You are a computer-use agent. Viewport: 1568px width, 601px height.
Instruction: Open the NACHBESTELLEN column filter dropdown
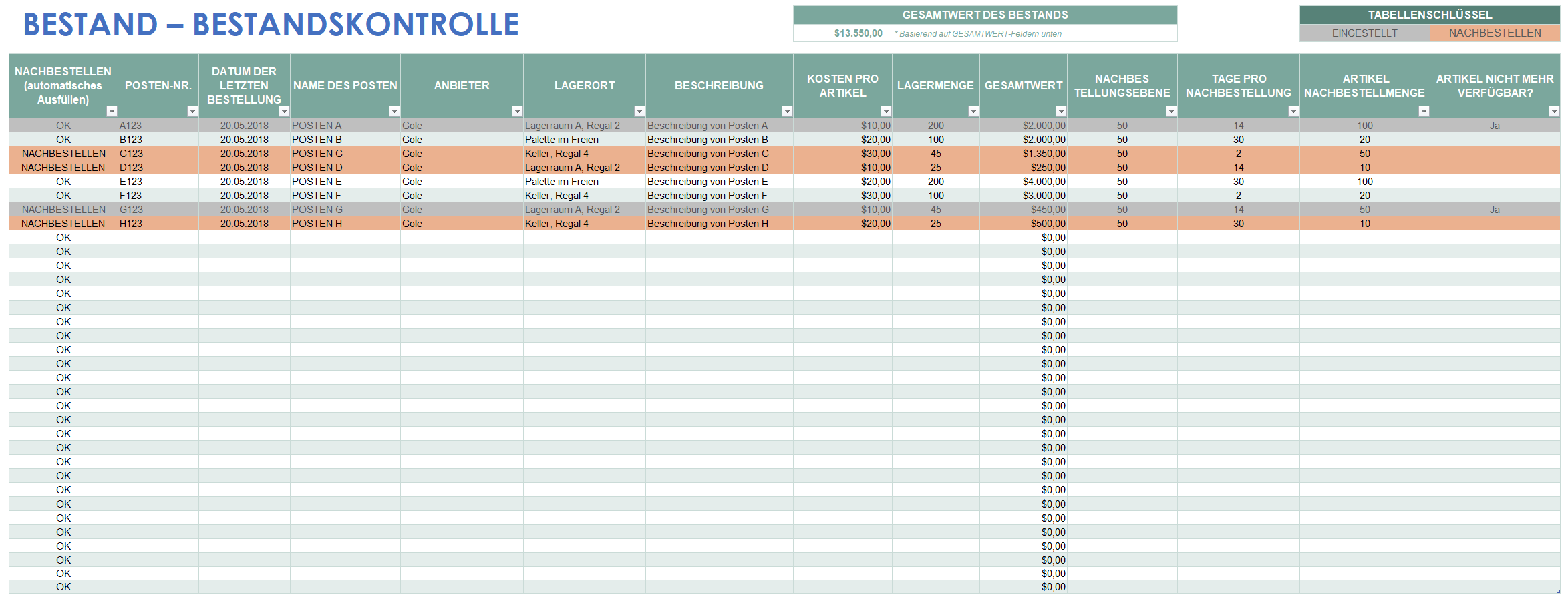112,112
